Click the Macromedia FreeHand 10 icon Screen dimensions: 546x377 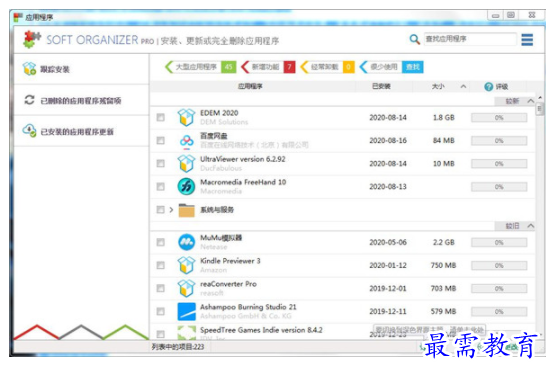[186, 186]
